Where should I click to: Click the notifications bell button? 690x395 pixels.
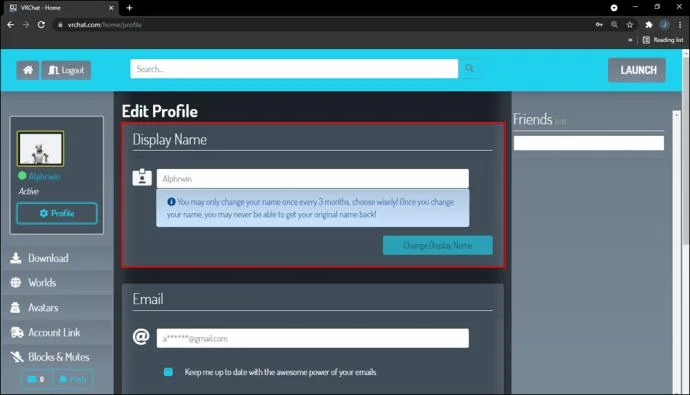coord(73,379)
